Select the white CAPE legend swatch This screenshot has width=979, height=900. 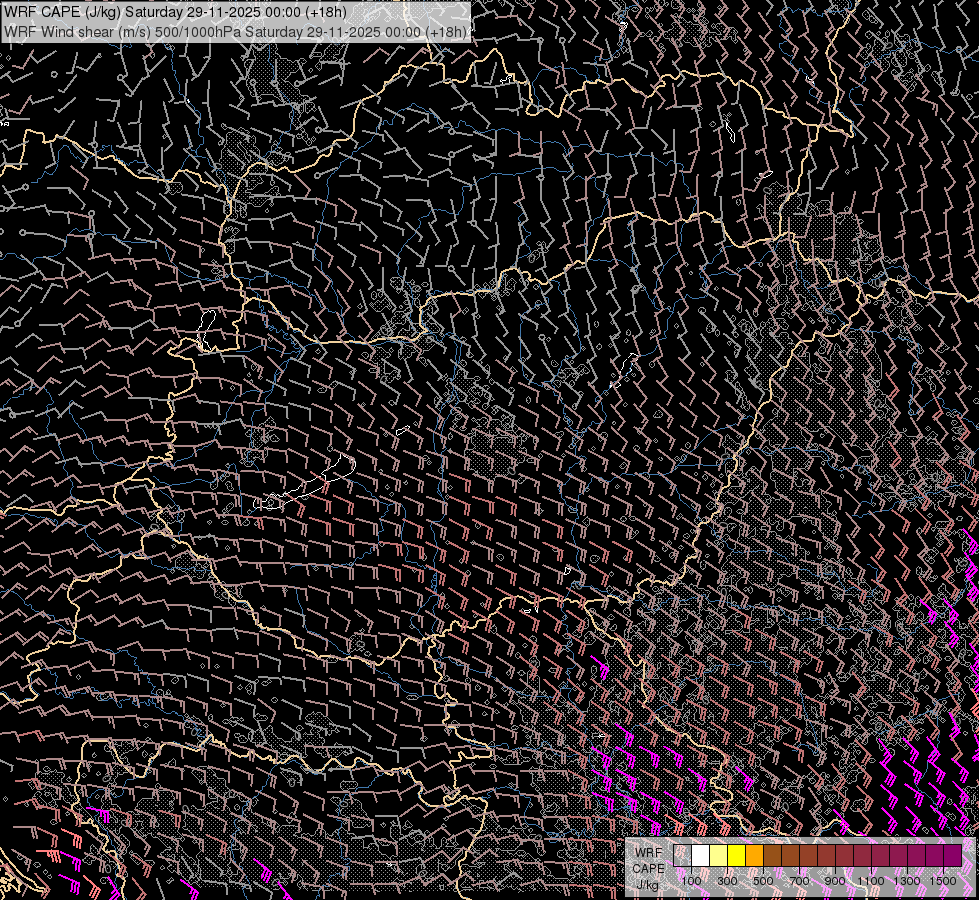(x=700, y=856)
